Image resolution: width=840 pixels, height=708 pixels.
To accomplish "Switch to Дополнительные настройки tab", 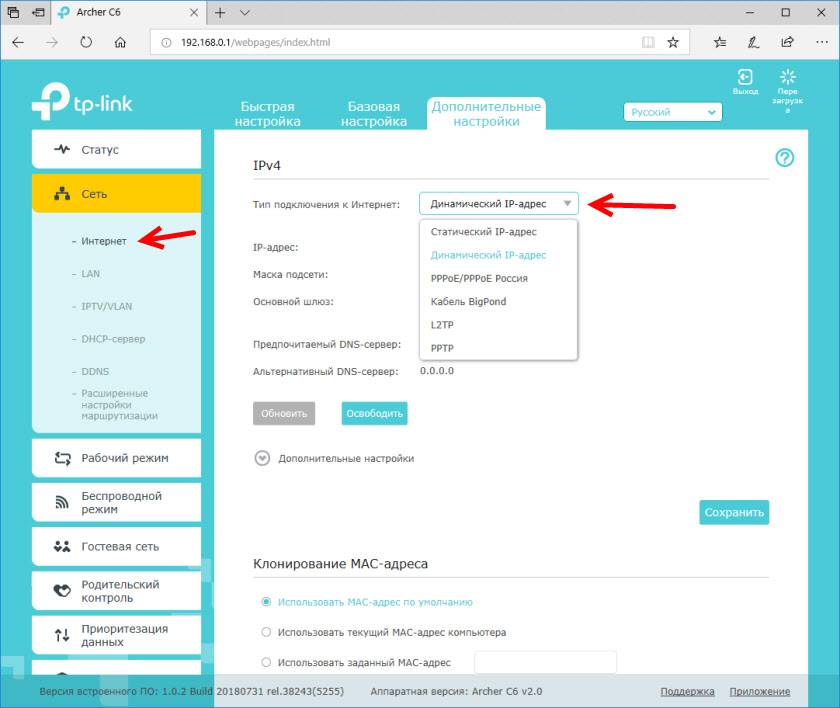I will (486, 114).
